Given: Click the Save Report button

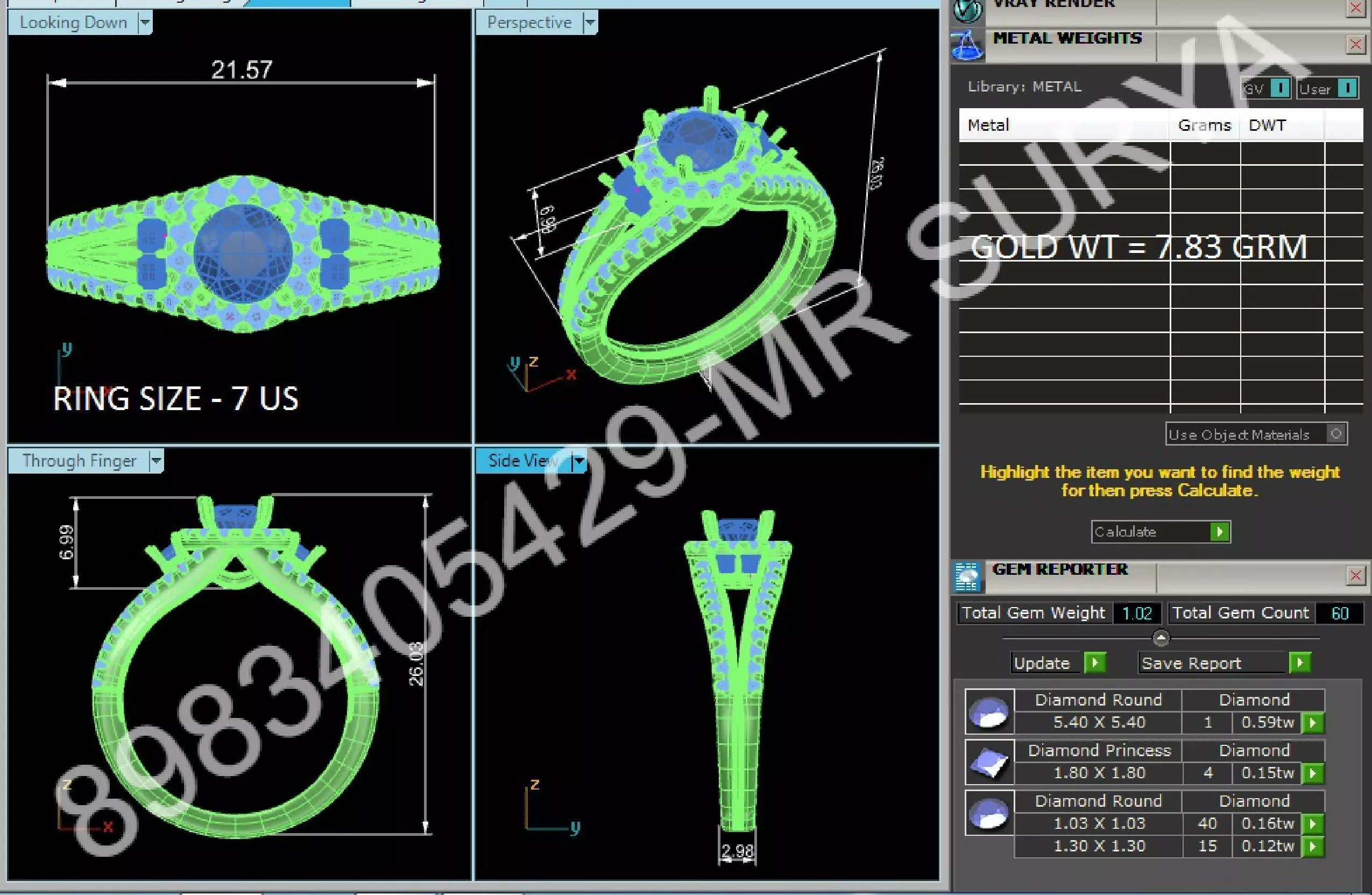Looking at the screenshot, I should pyautogui.click(x=1225, y=663).
